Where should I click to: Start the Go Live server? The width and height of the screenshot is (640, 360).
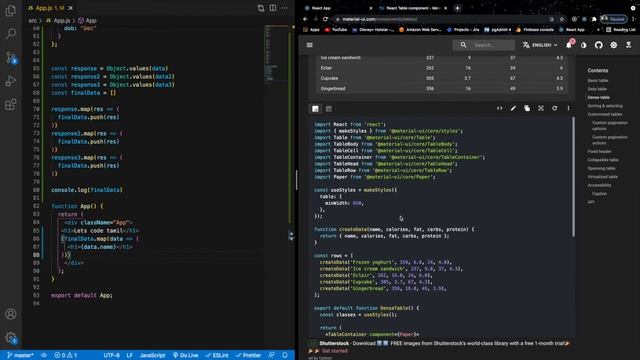click(x=185, y=356)
